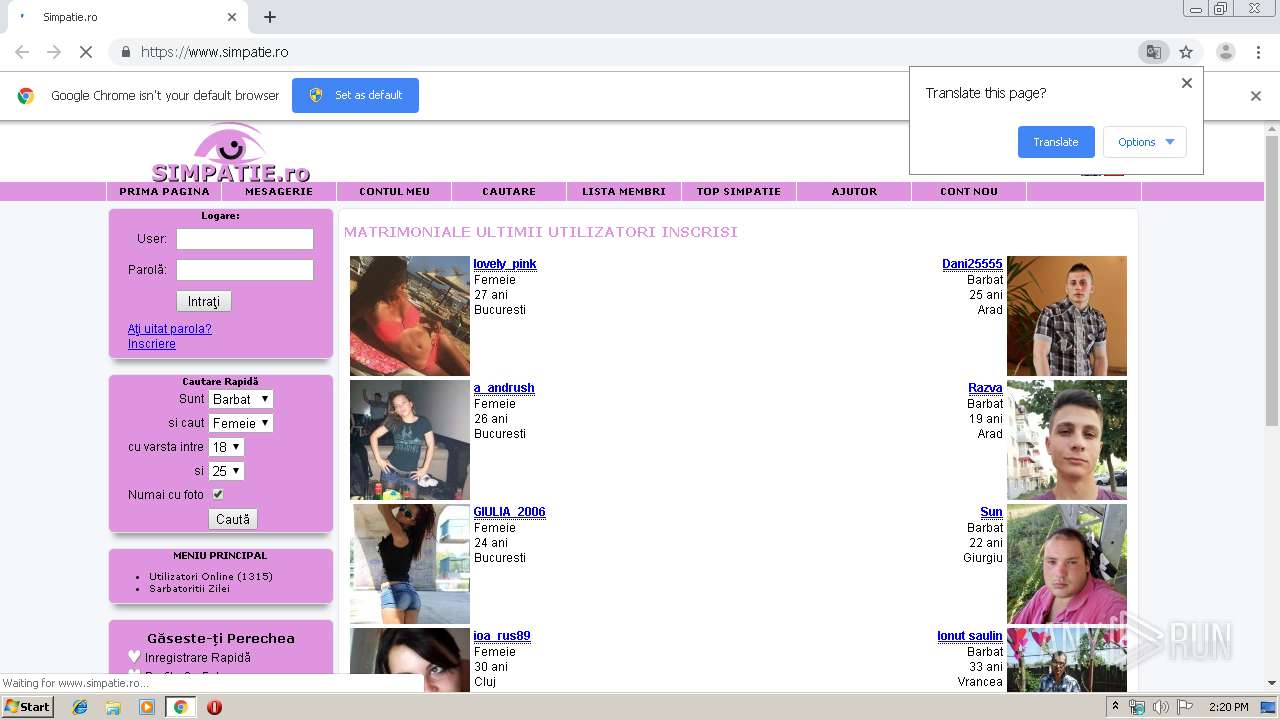Open Razva profile link
The width and height of the screenshot is (1280, 720).
pos(985,388)
